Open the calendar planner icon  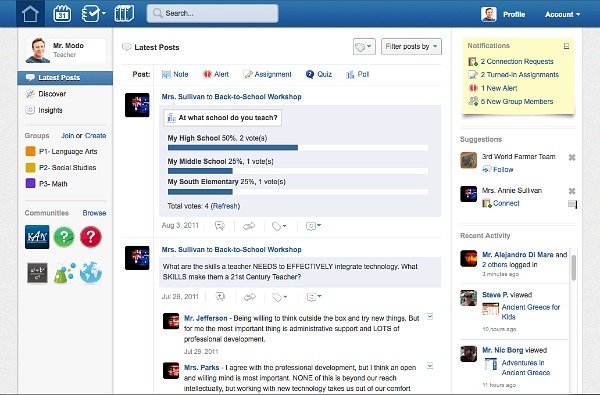pos(62,14)
